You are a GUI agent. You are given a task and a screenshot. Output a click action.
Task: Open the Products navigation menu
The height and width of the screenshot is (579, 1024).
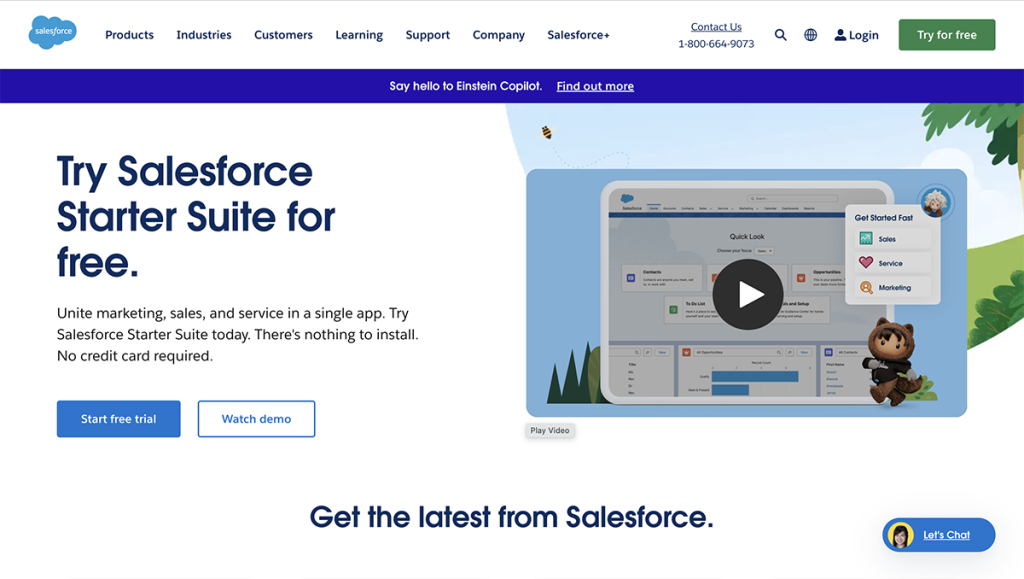click(129, 34)
